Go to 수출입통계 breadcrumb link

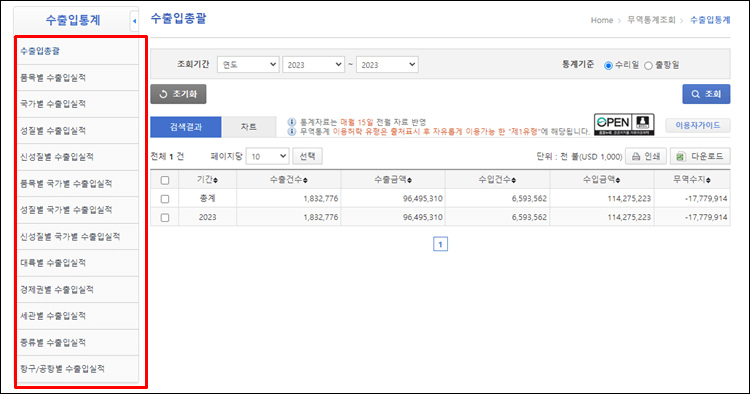click(x=710, y=20)
